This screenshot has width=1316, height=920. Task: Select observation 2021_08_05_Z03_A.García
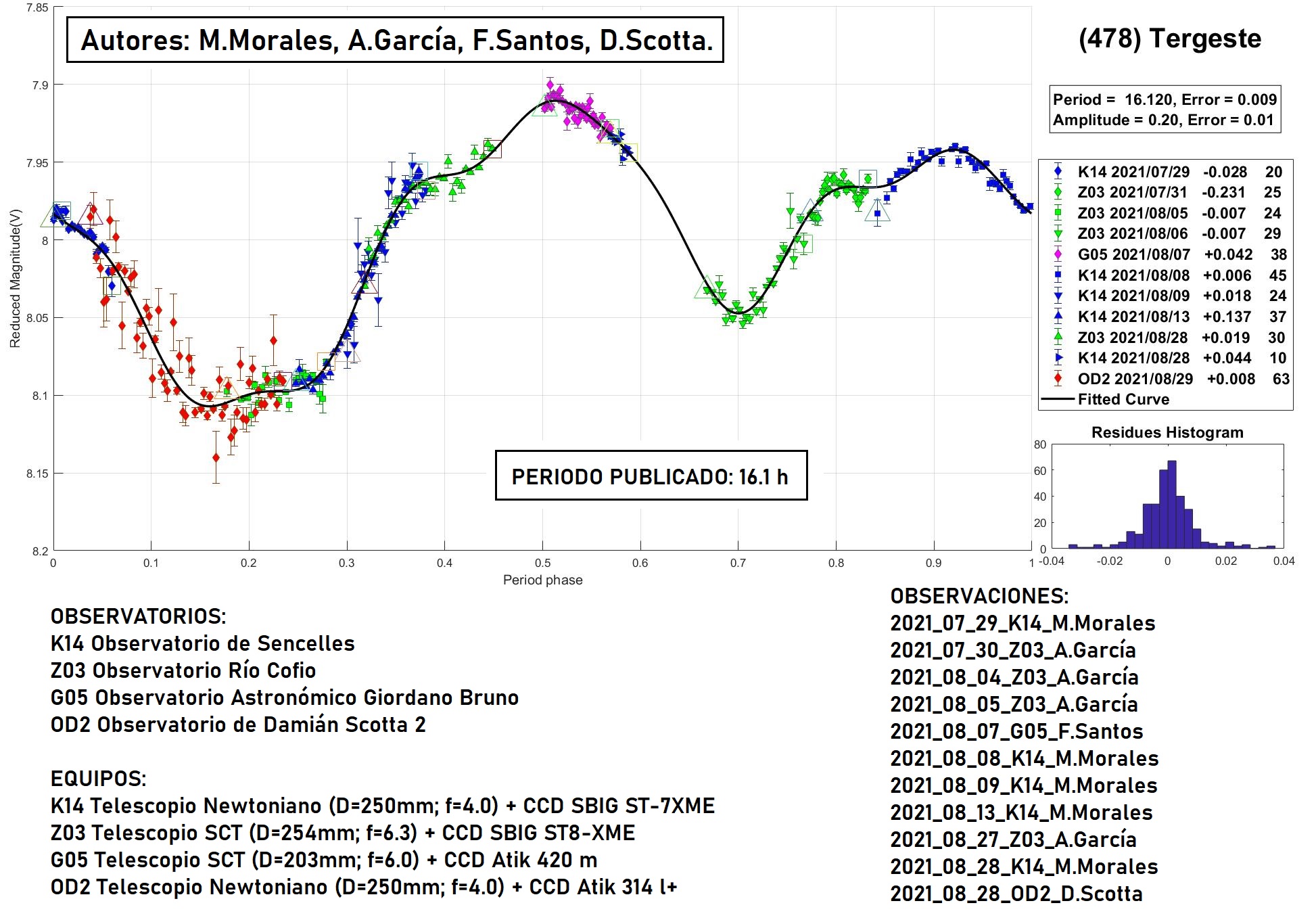[x=1014, y=704]
